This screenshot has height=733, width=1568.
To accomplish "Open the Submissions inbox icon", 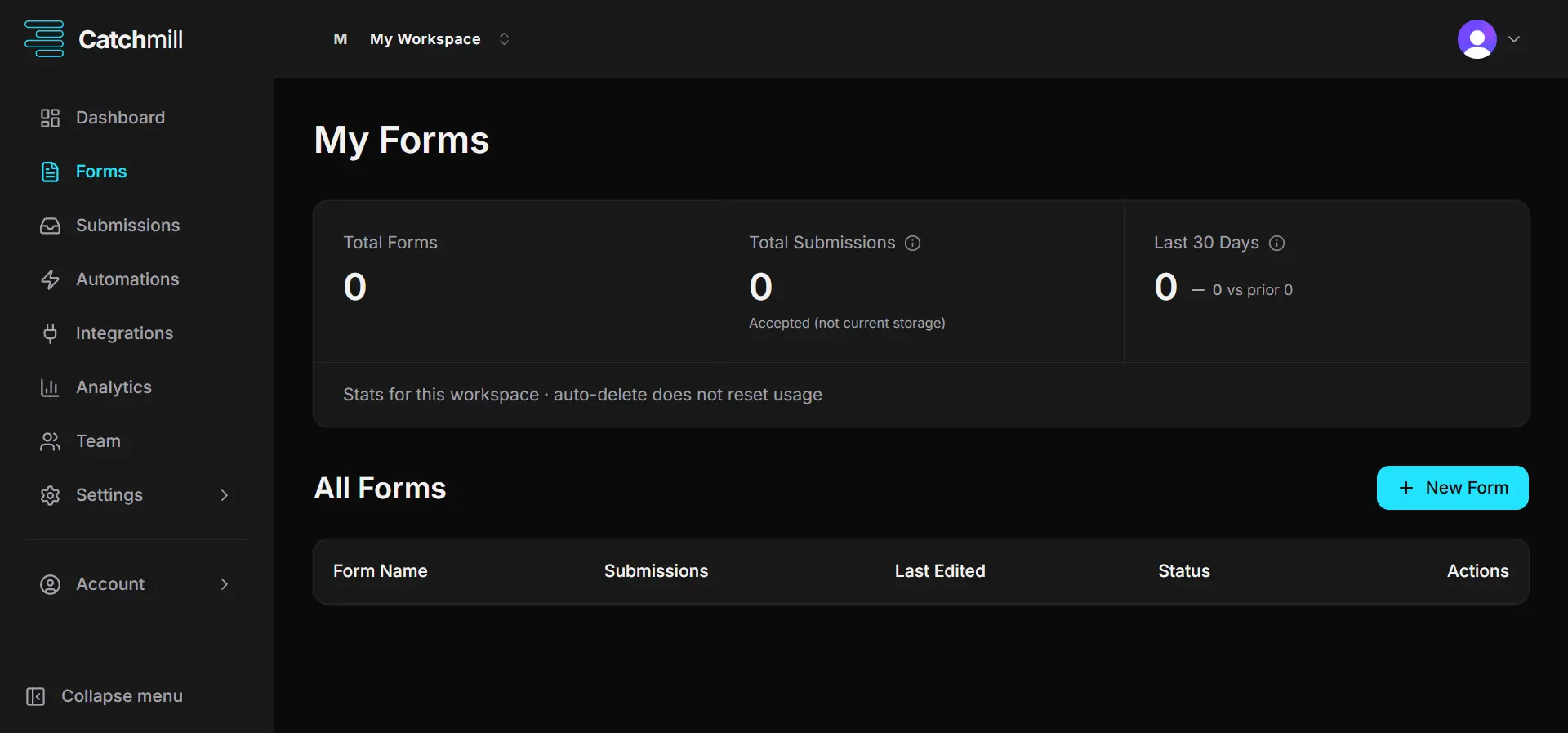I will click(x=50, y=226).
